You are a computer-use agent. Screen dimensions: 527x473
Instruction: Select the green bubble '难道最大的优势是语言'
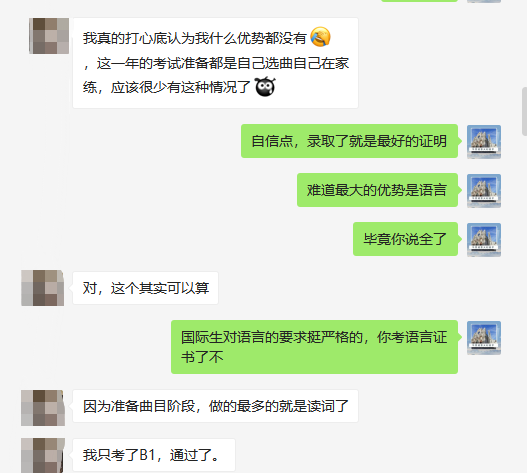(x=377, y=190)
